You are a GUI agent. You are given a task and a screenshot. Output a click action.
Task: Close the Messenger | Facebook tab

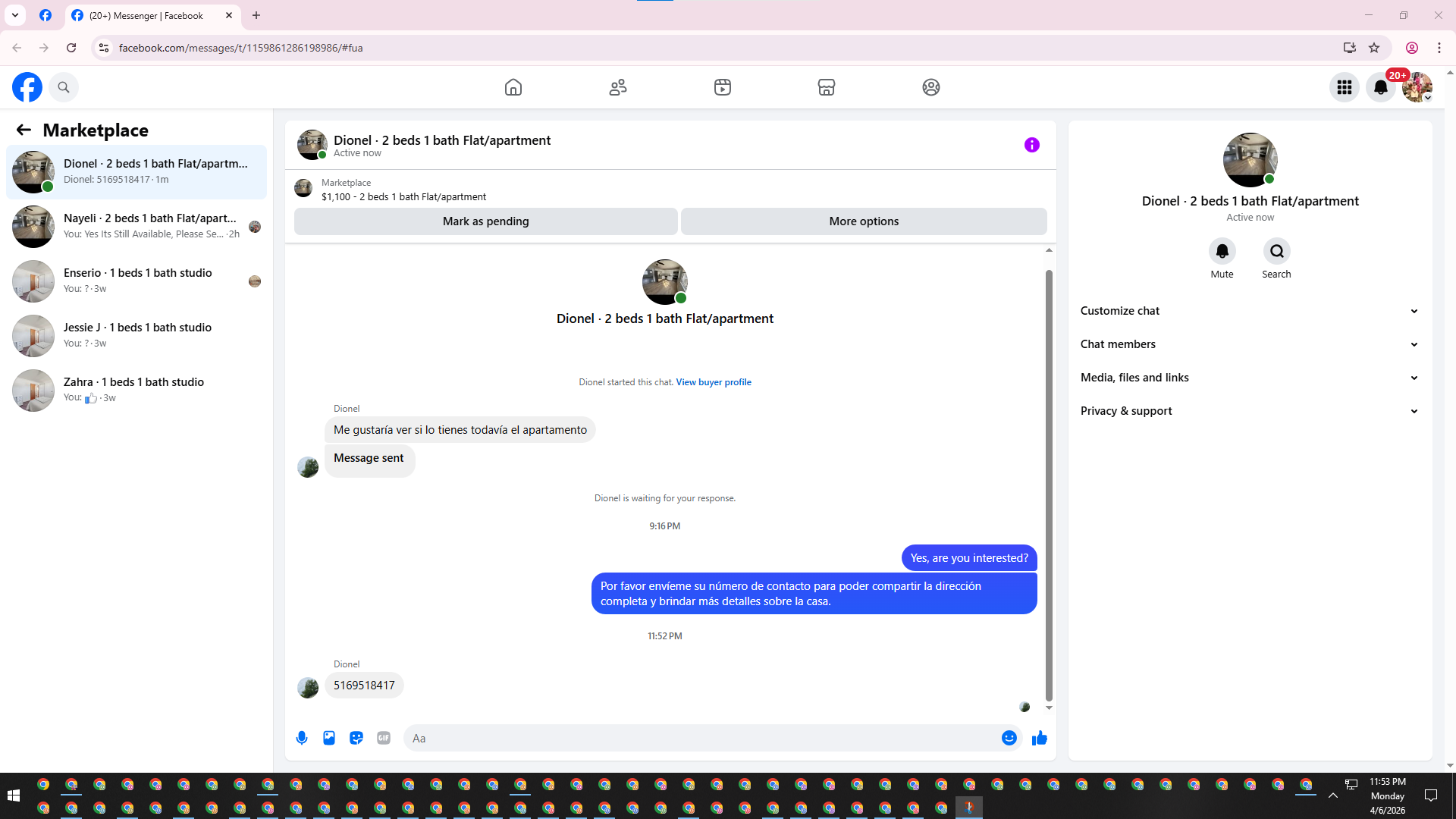click(229, 15)
